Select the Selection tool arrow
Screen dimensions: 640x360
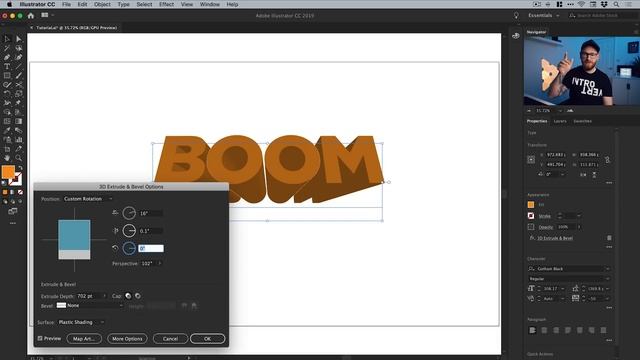pyautogui.click(x=7, y=39)
